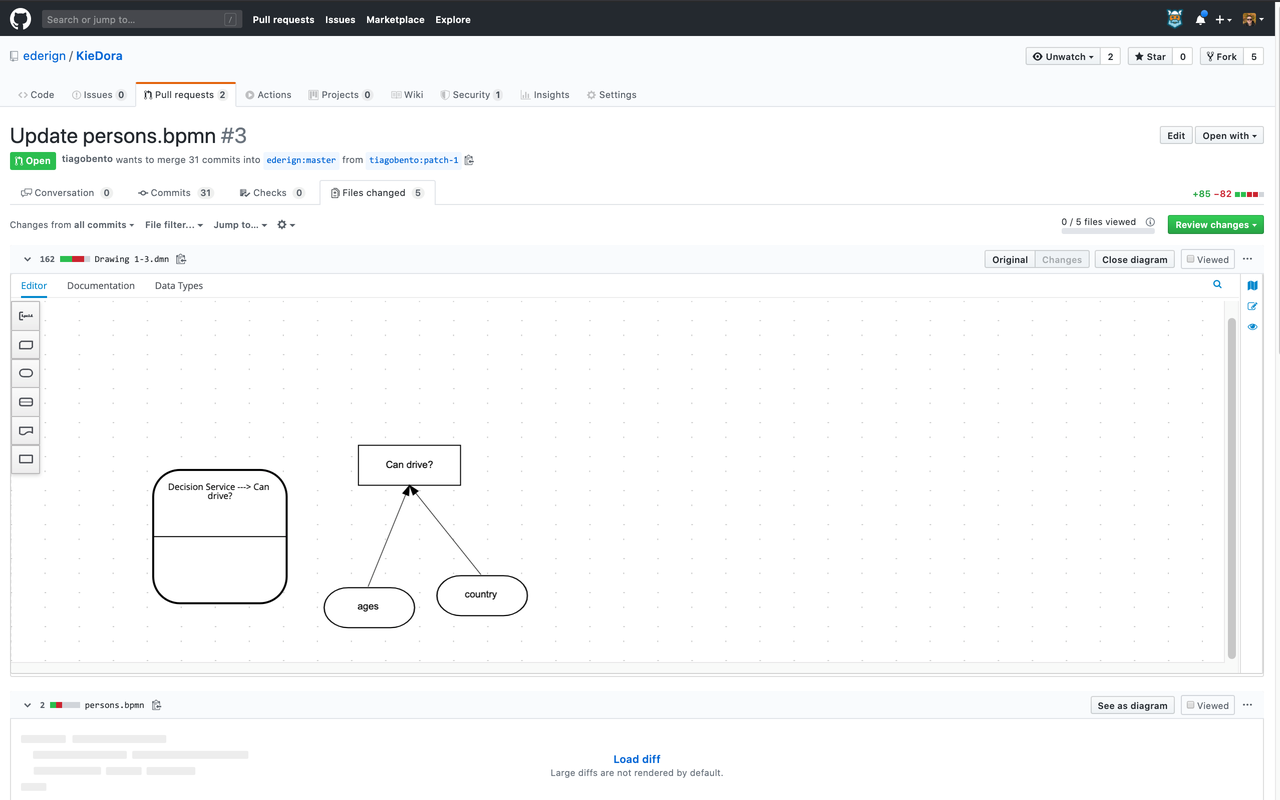
Task: Open the Data Types editor tab
Action: point(179,286)
